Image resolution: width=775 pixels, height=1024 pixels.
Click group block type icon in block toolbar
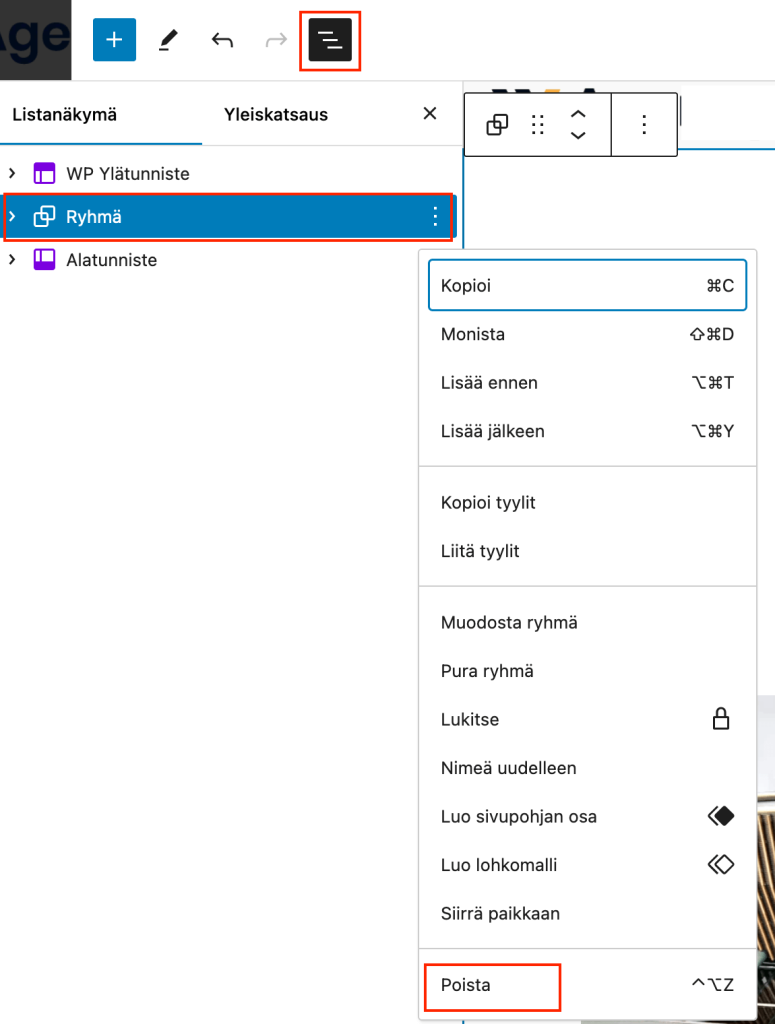point(497,124)
